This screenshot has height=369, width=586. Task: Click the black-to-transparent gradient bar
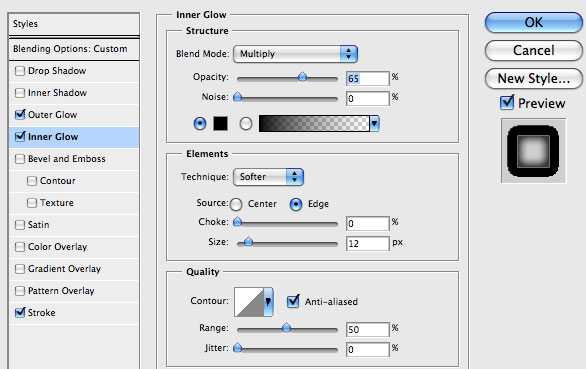tap(314, 123)
